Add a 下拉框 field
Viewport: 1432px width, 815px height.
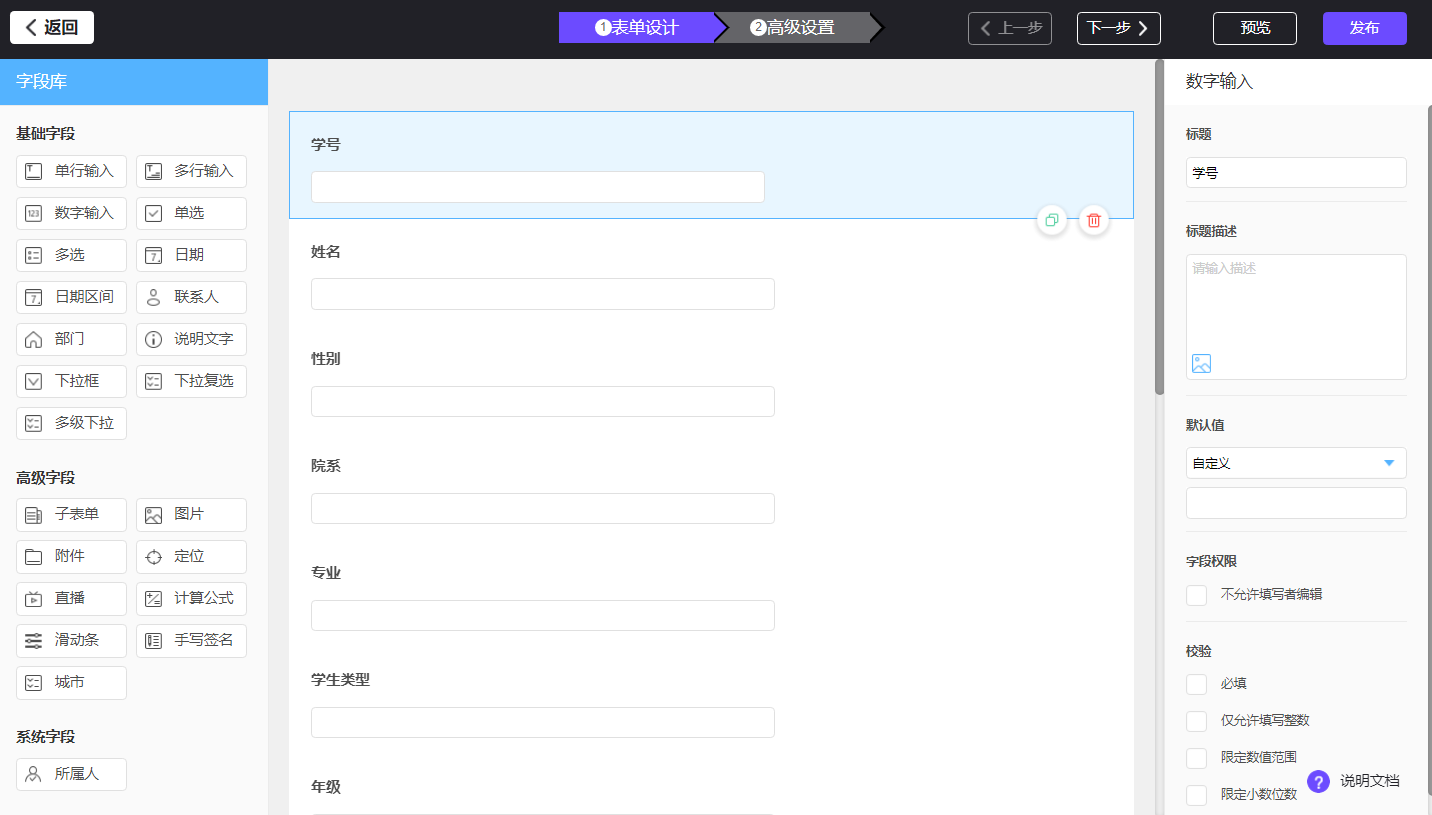72,381
